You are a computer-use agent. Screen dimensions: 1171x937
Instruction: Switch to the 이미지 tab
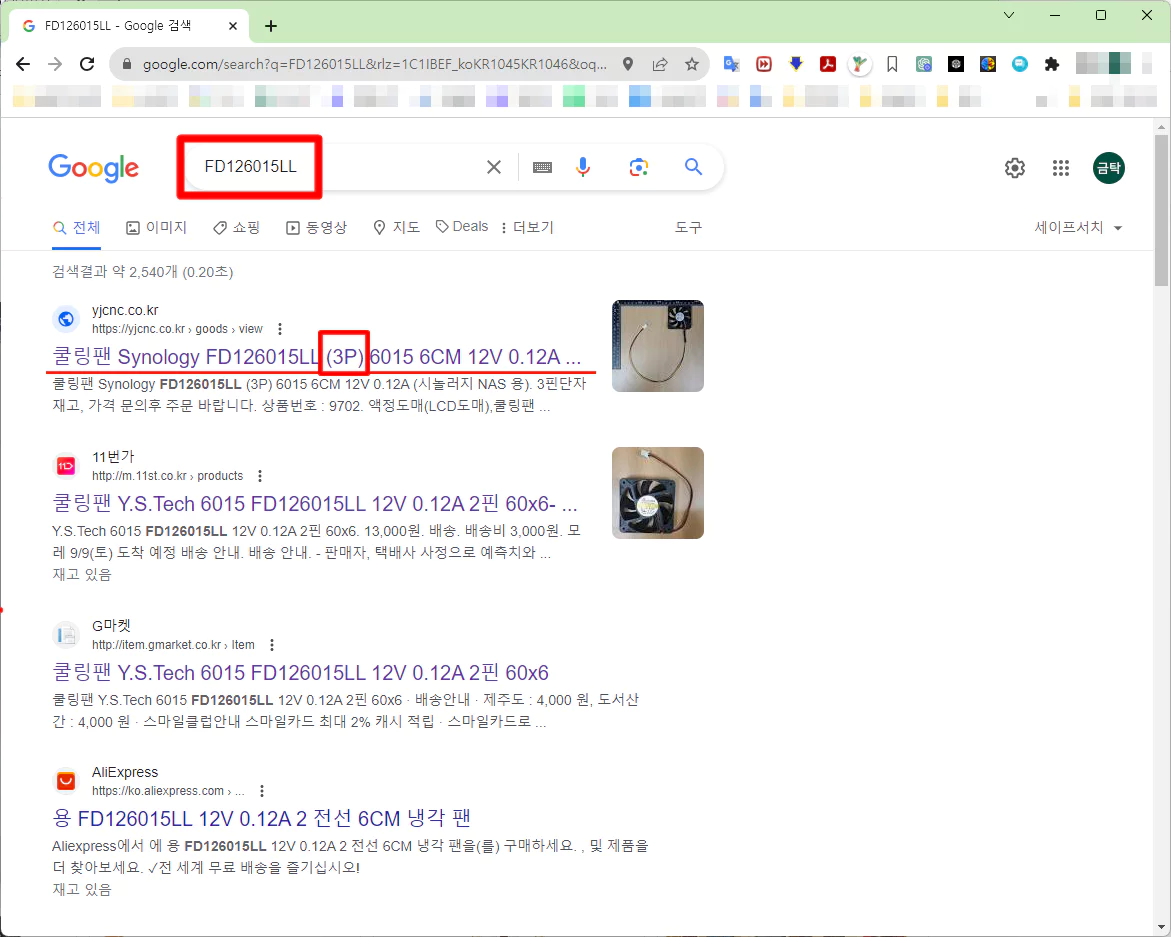click(157, 228)
